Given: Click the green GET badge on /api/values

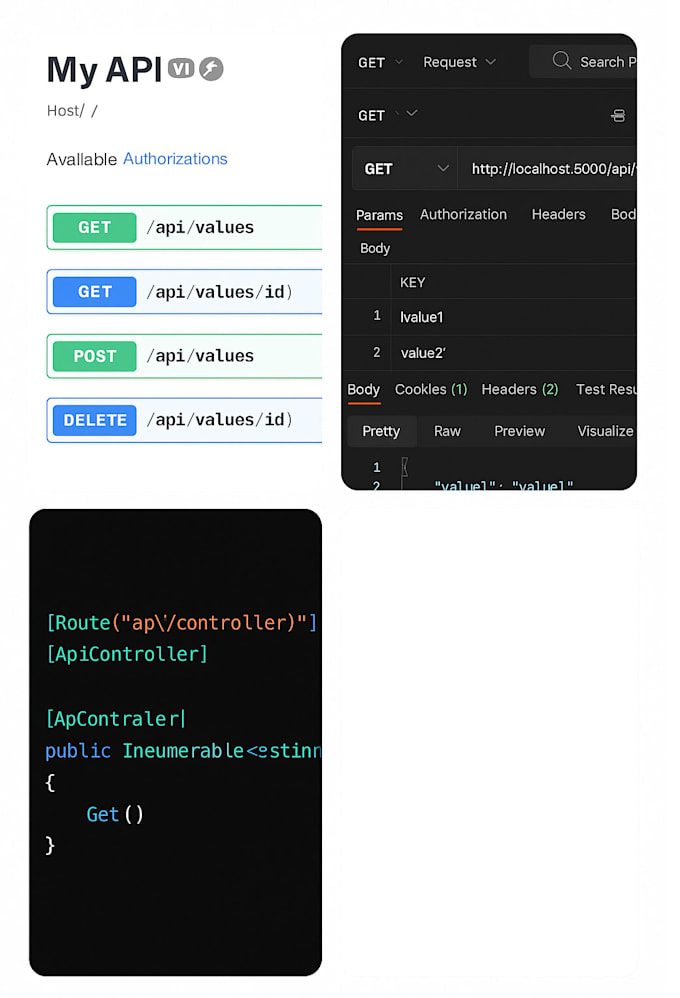Looking at the screenshot, I should pos(93,227).
